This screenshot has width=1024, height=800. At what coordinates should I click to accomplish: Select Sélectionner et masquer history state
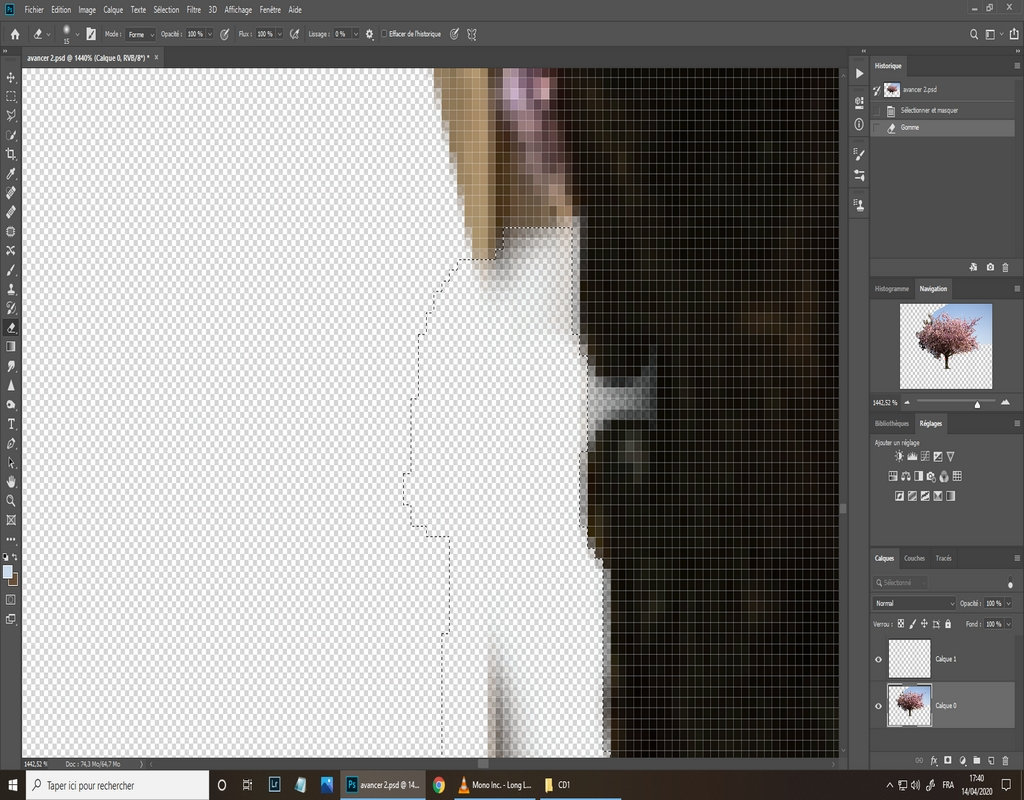click(x=942, y=110)
